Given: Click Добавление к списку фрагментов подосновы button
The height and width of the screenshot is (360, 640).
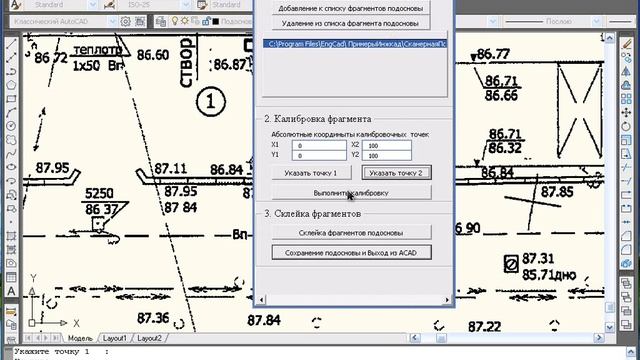Looking at the screenshot, I should pos(351,8).
